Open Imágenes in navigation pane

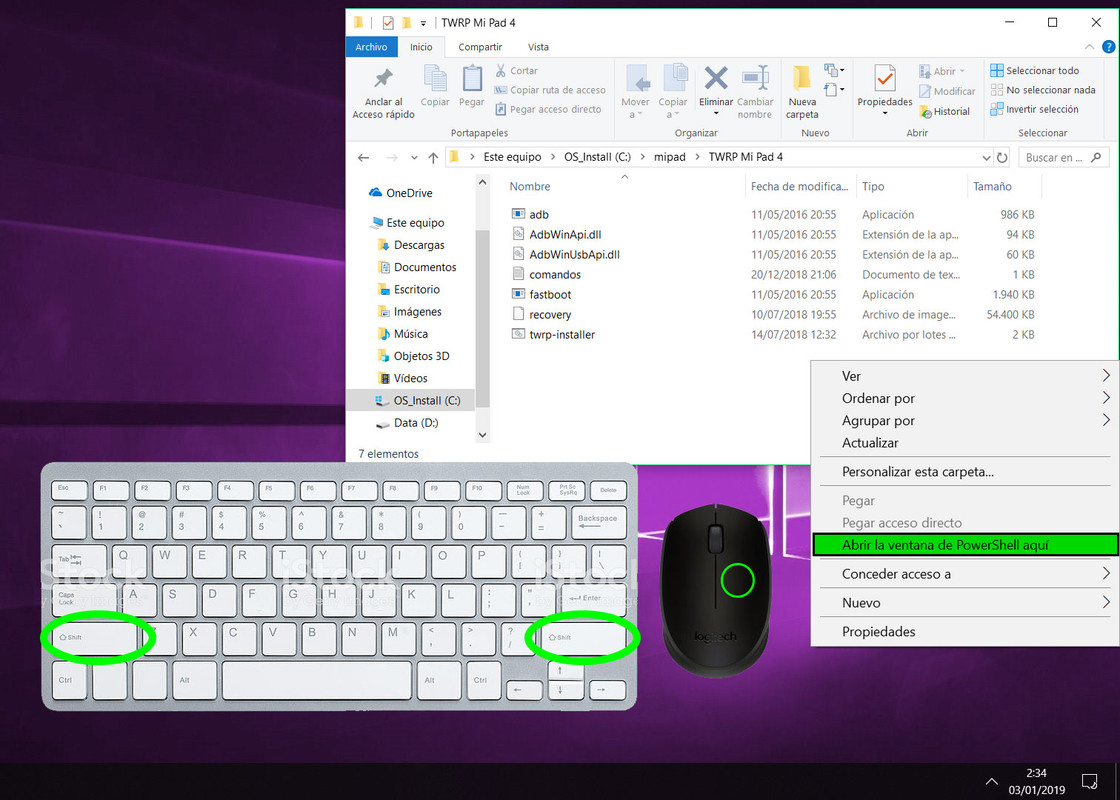(409, 311)
